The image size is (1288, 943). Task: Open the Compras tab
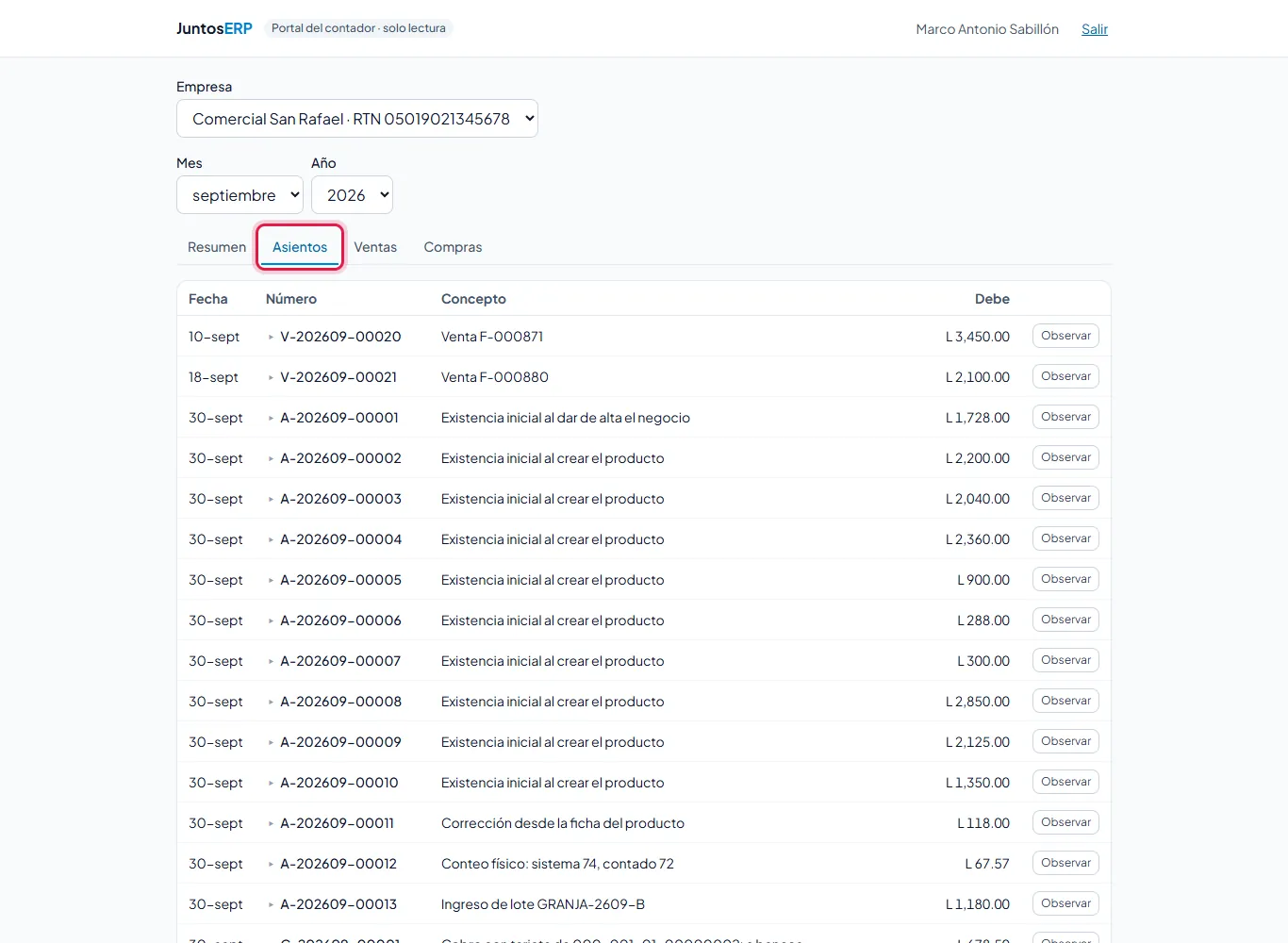point(453,247)
